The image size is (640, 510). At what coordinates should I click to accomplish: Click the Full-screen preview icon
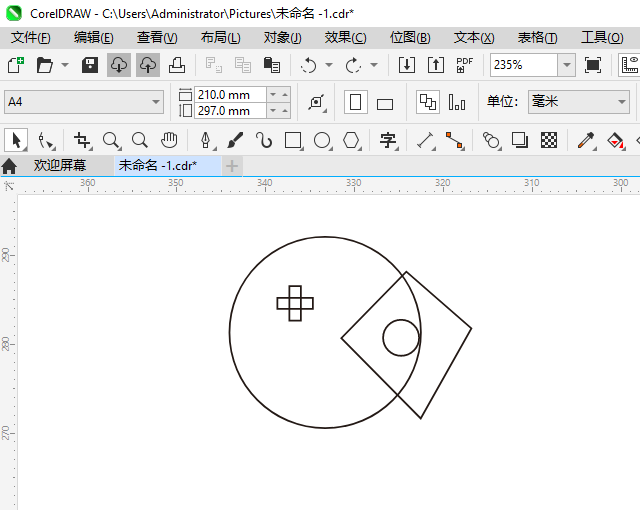[x=593, y=65]
